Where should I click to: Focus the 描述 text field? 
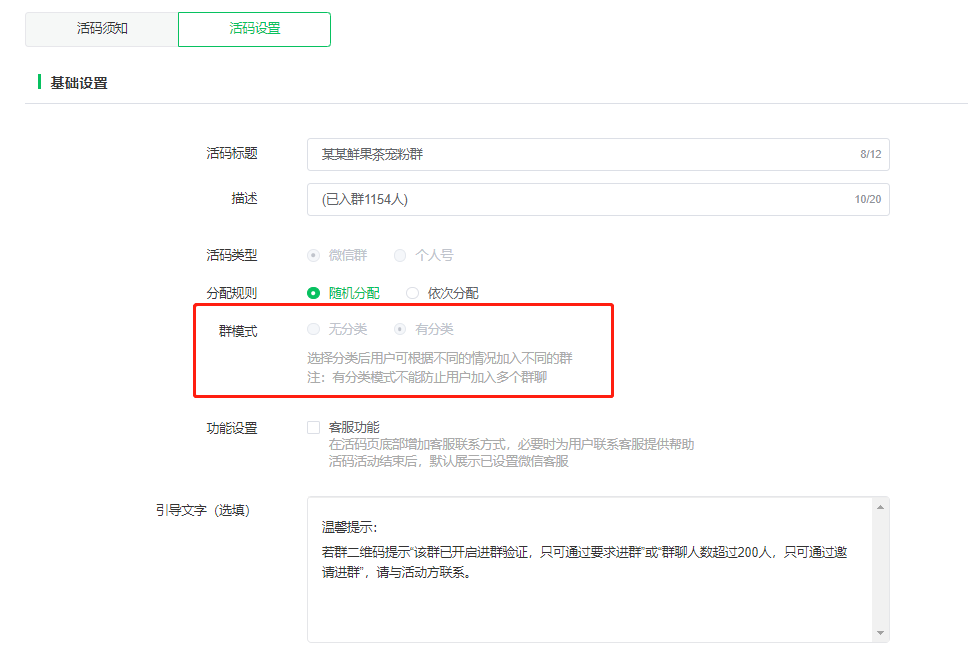pos(580,200)
